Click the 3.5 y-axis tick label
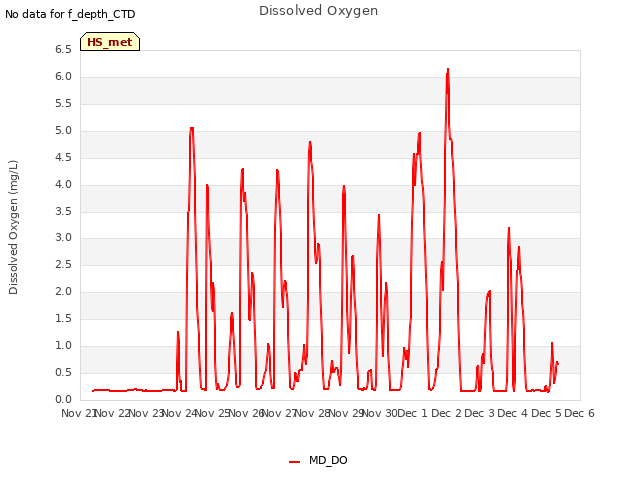This screenshot has width=640, height=480. 63,211
